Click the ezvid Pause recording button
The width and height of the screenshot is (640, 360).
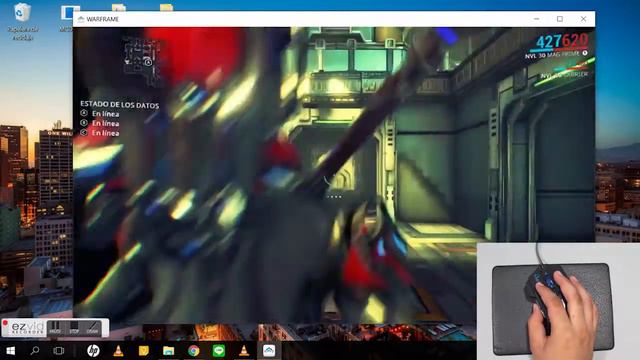[55, 328]
